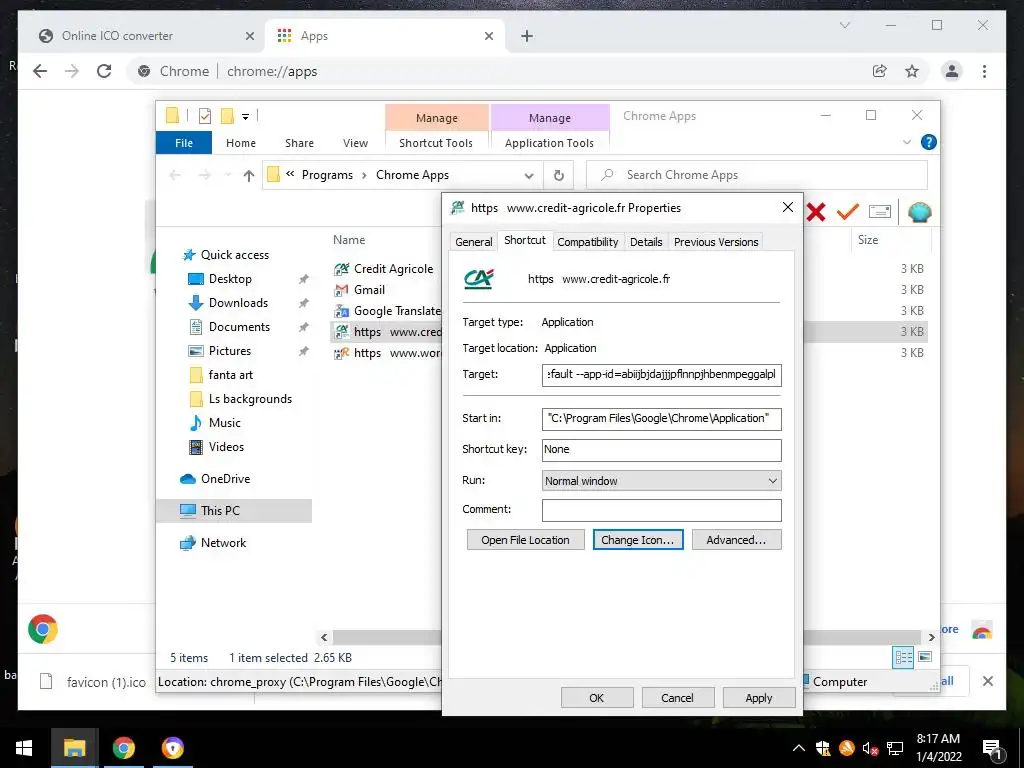
Task: Click the Search Chrome Apps box
Action: click(757, 175)
